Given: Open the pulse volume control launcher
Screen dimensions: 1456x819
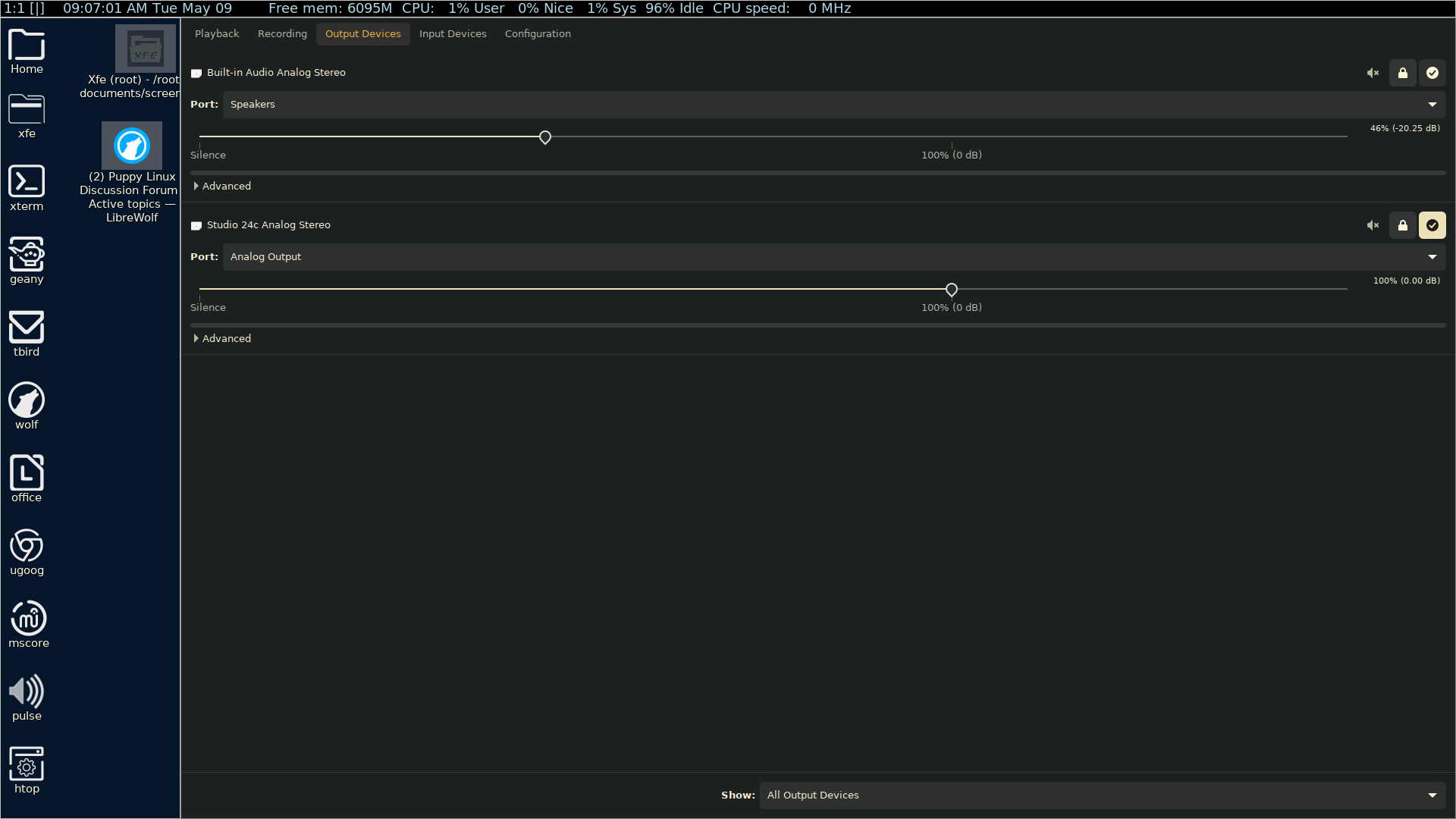Looking at the screenshot, I should (x=27, y=698).
